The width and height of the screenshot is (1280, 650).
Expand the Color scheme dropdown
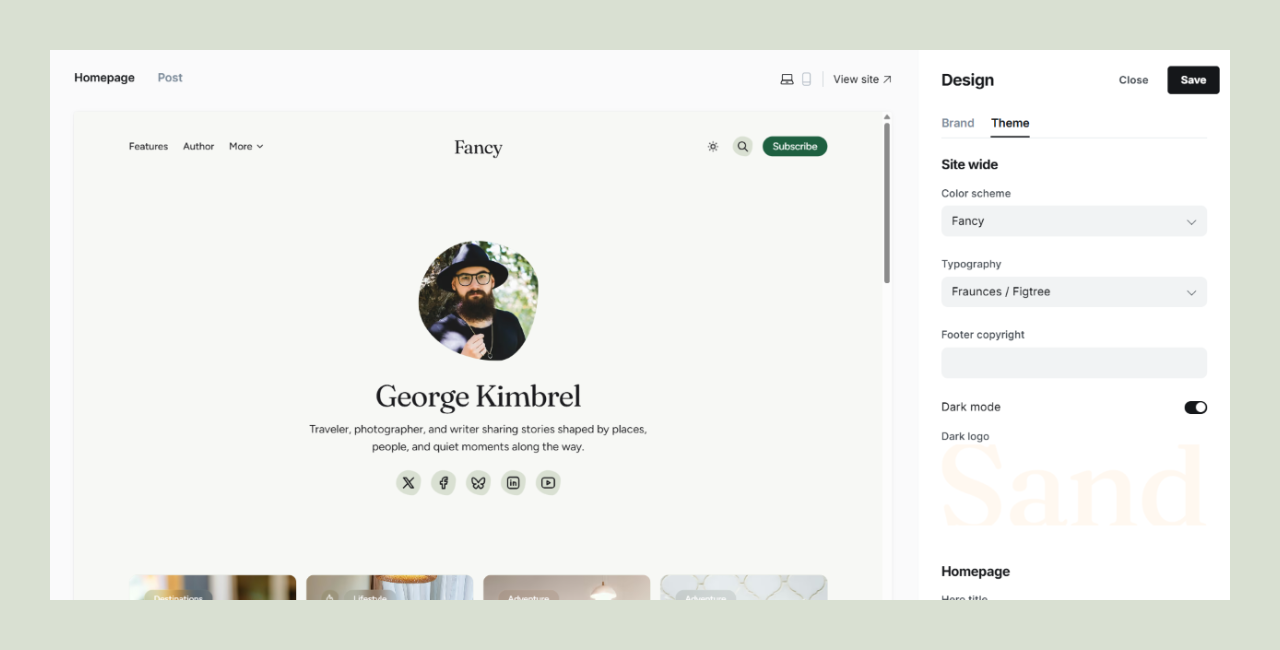tap(1073, 221)
